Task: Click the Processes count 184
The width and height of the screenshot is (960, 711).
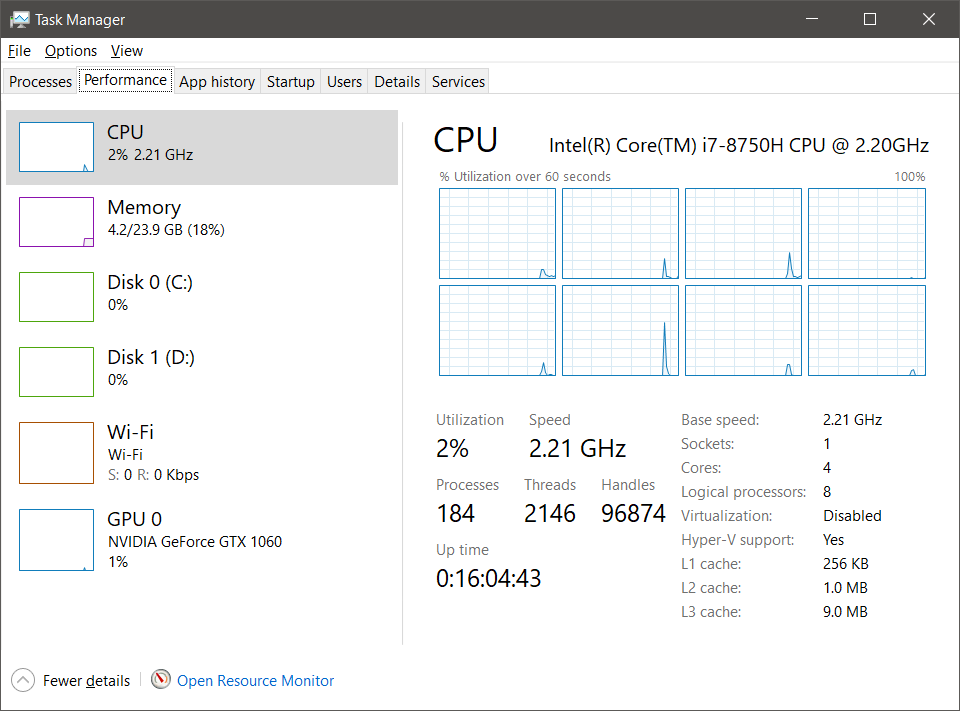Action: coord(456,513)
